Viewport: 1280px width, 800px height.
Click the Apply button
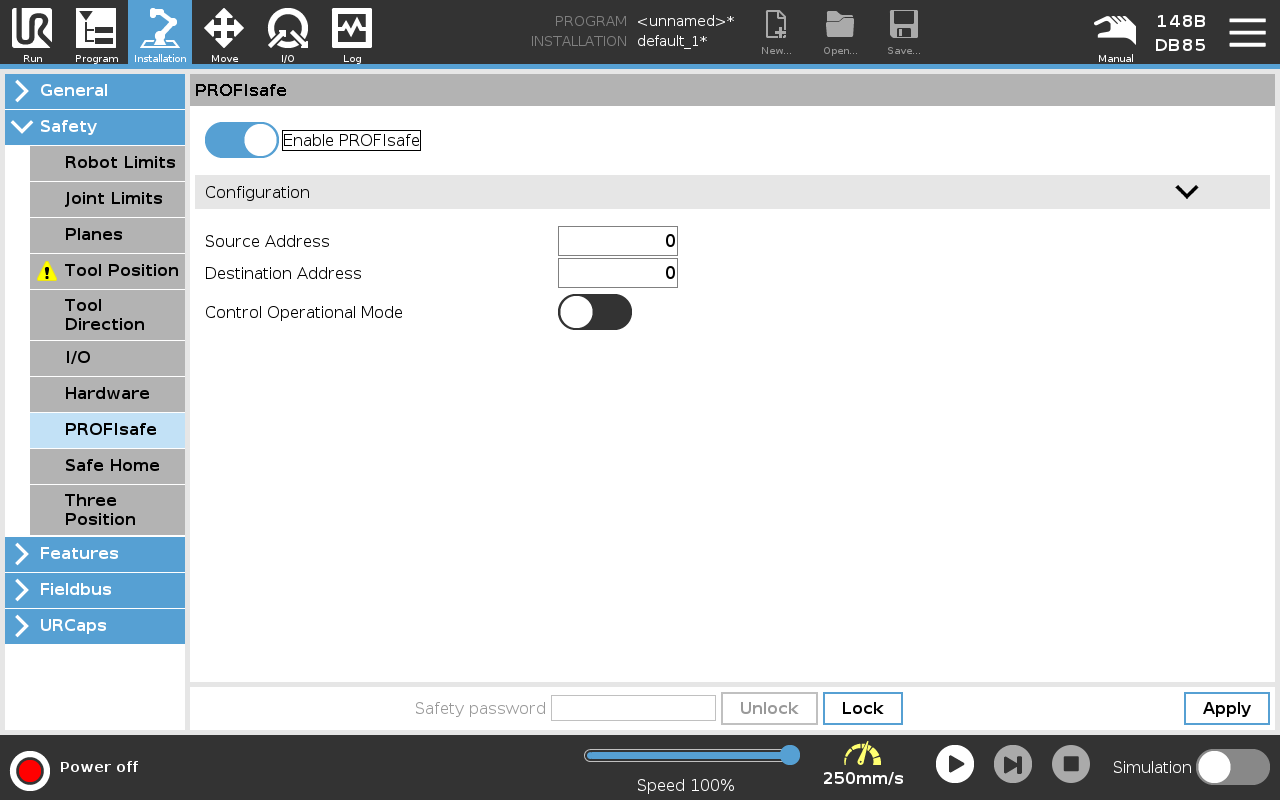1227,708
